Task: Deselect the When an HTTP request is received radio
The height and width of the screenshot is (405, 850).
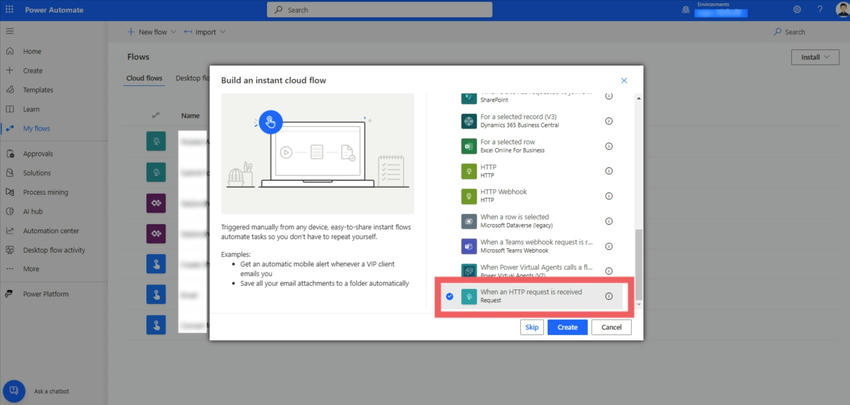Action: click(449, 296)
